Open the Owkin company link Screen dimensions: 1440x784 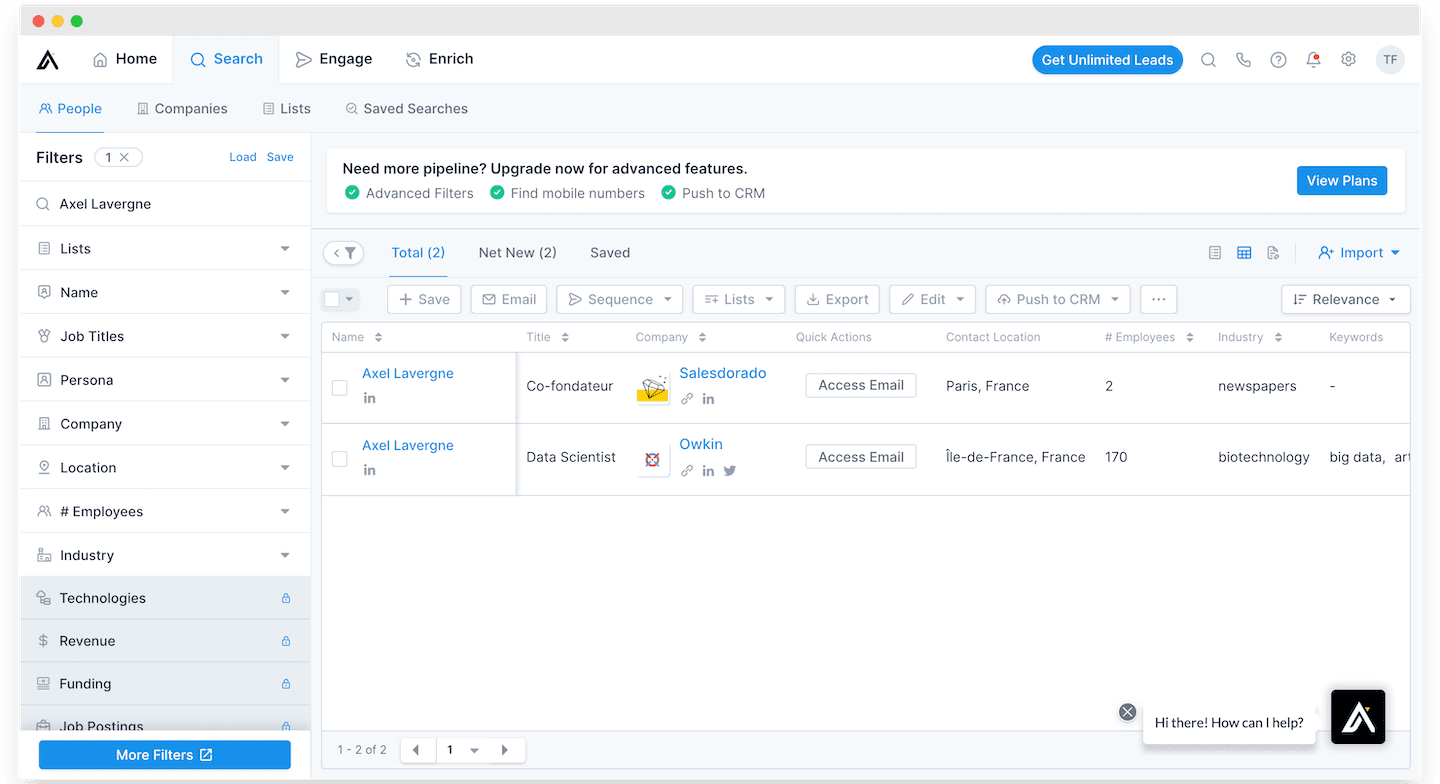[x=701, y=444]
